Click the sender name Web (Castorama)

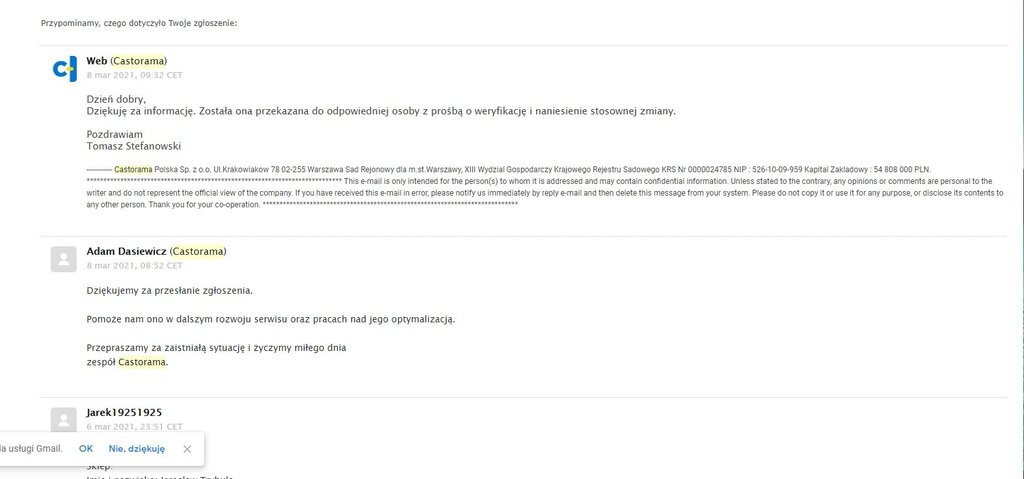point(126,61)
